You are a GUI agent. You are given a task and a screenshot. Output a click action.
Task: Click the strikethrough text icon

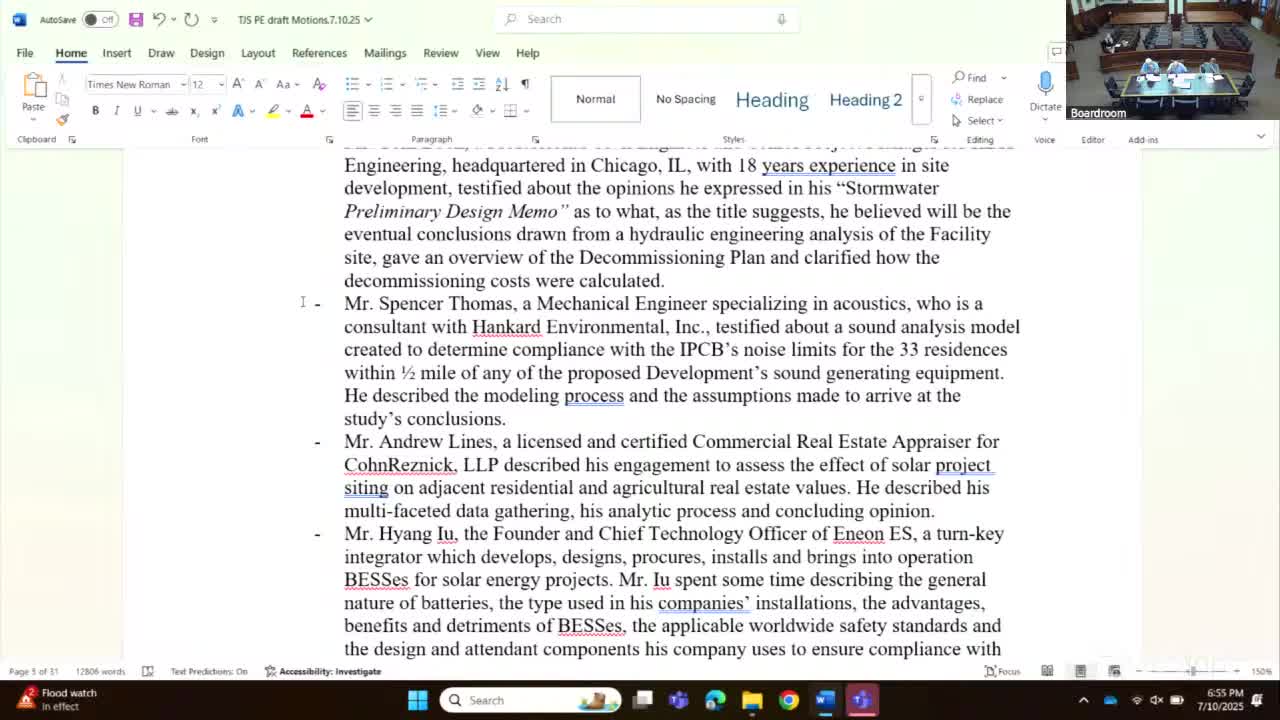pos(172,111)
